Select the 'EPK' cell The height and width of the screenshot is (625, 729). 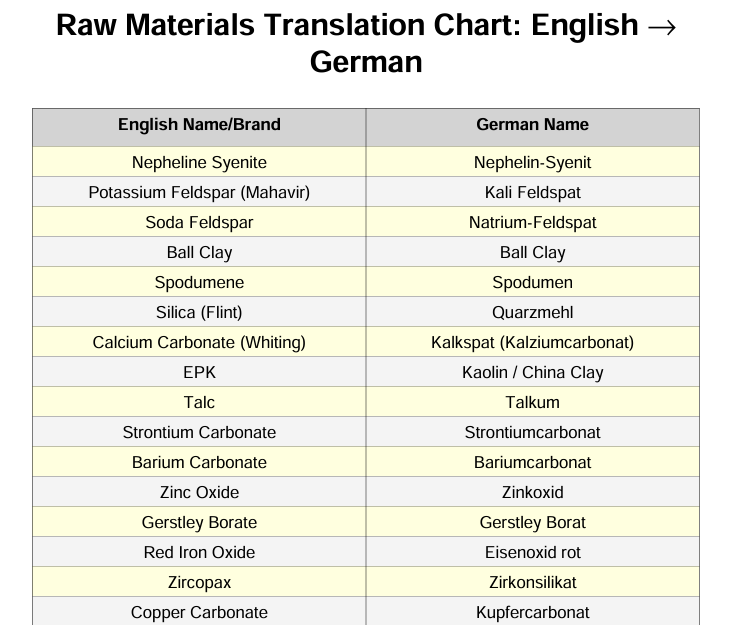tap(199, 372)
